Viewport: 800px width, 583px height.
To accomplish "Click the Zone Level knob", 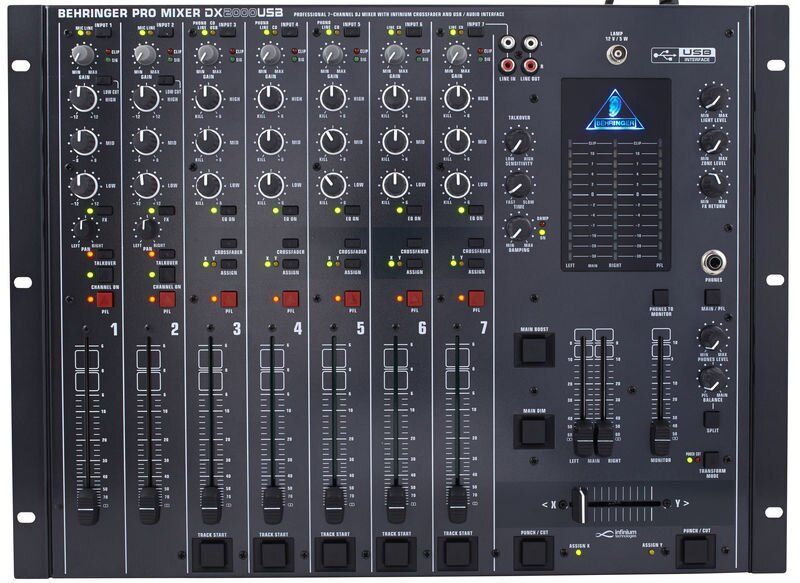I will point(713,142).
